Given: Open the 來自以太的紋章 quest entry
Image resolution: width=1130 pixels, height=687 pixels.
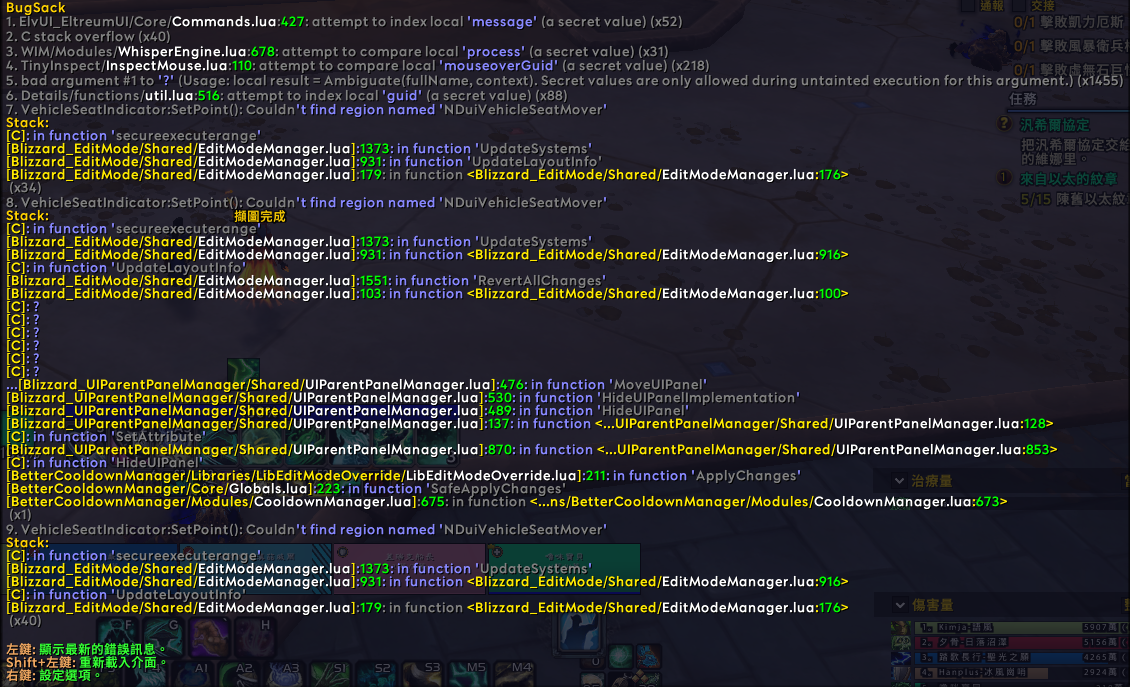Looking at the screenshot, I should click(x=1068, y=179).
